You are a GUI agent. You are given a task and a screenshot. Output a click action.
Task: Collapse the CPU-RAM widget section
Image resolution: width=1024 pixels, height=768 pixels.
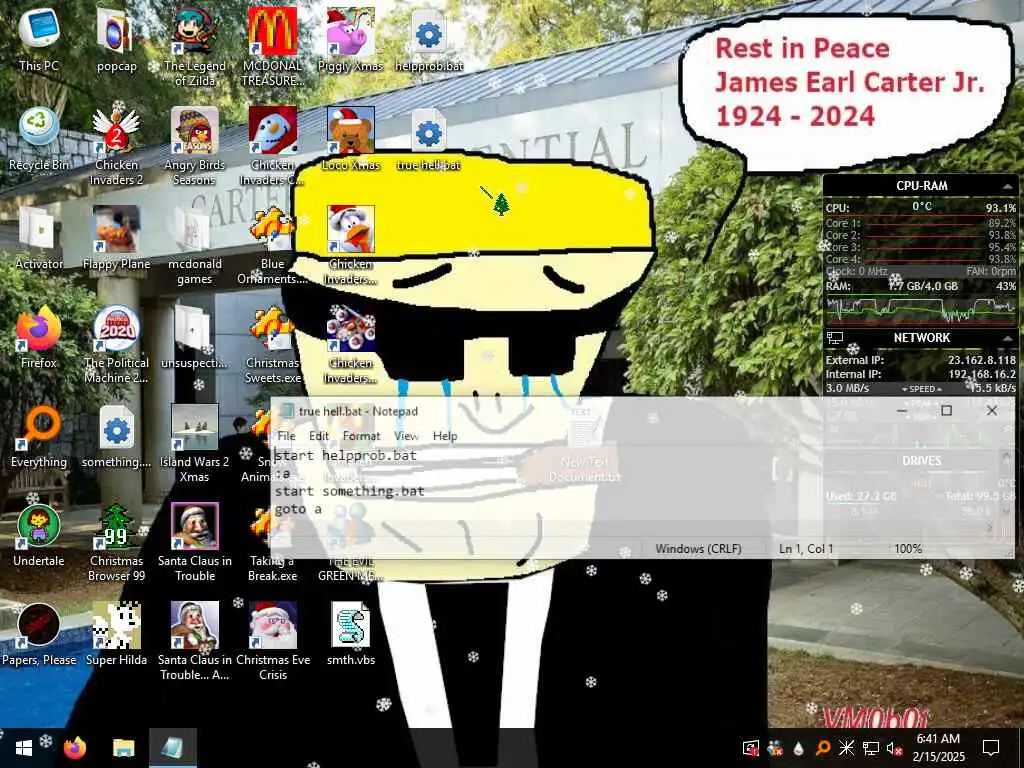[x=1006, y=186]
